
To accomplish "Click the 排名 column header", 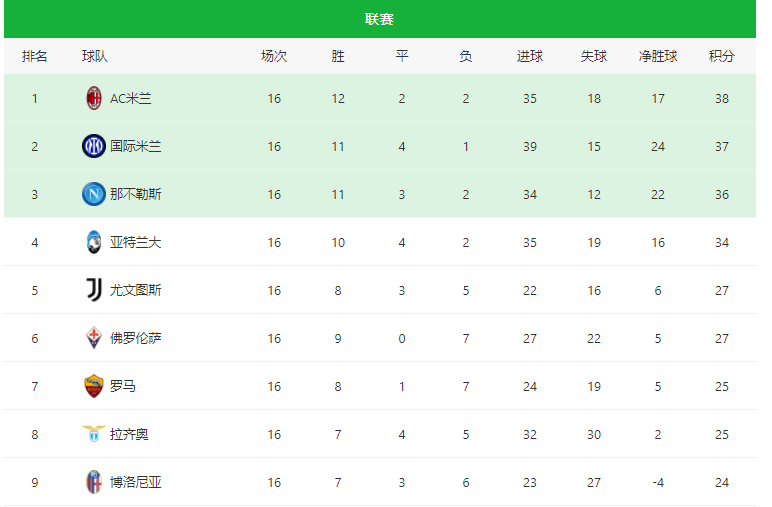I will click(x=34, y=56).
